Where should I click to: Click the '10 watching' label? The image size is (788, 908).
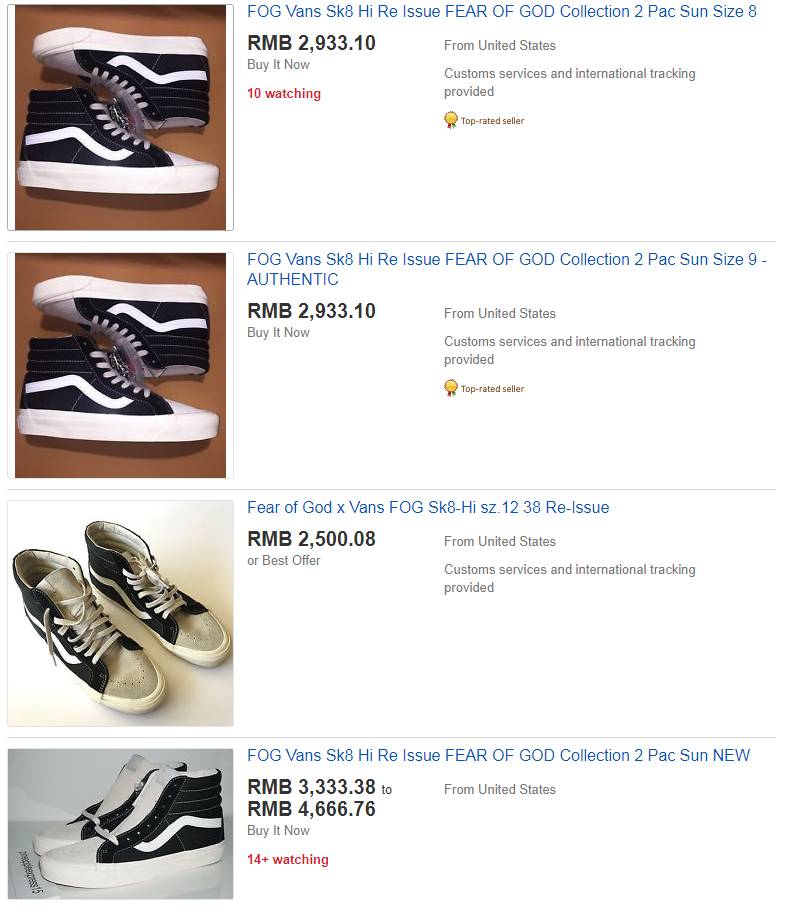tap(284, 94)
